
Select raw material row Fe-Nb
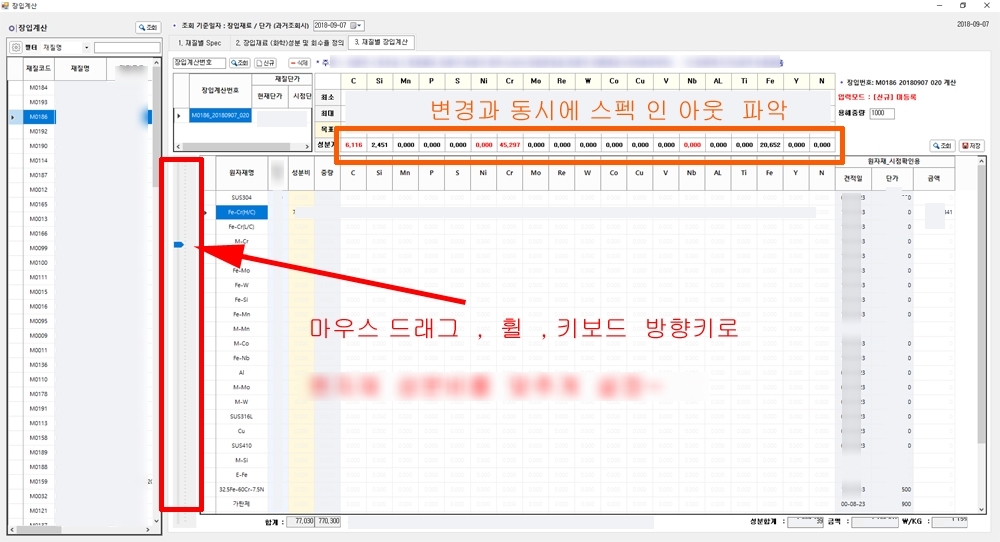tap(242, 358)
